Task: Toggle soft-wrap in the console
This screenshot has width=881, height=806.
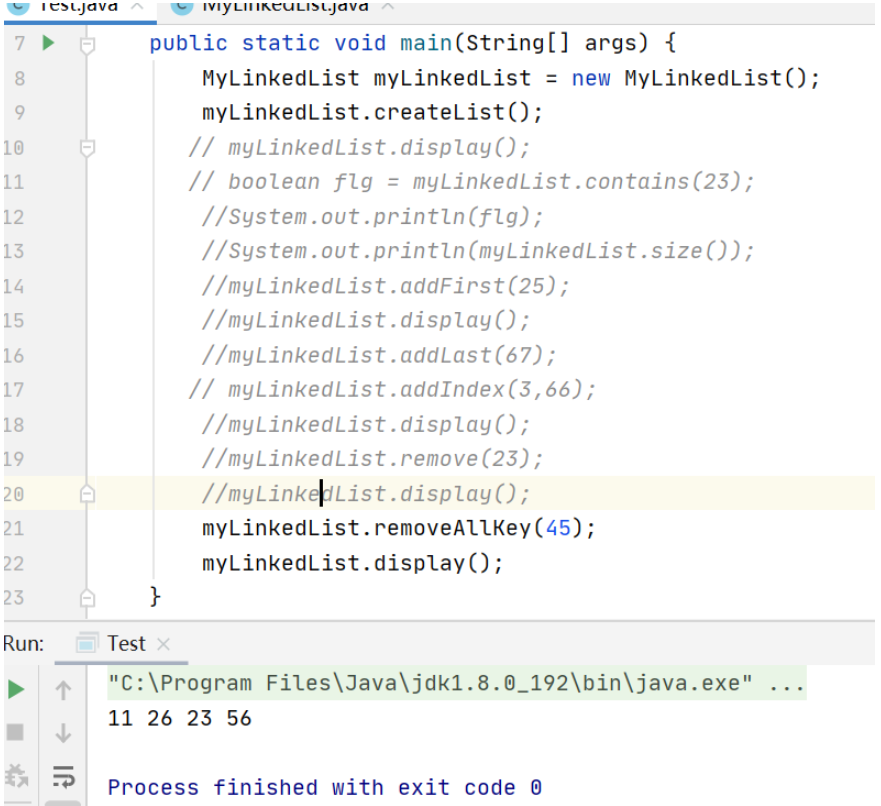Action: (x=63, y=777)
